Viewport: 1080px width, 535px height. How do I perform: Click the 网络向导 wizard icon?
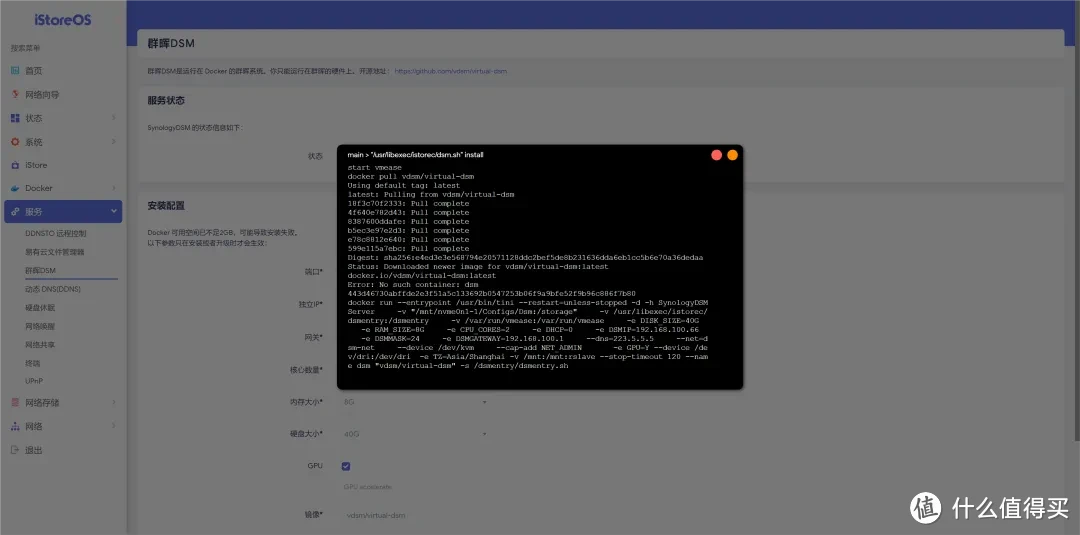(15, 94)
